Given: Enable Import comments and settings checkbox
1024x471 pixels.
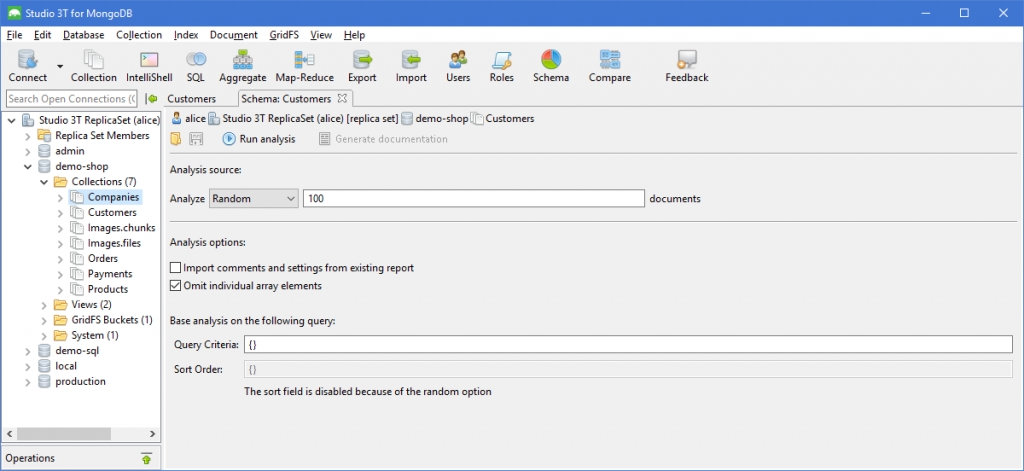Looking at the screenshot, I should pyautogui.click(x=175, y=268).
